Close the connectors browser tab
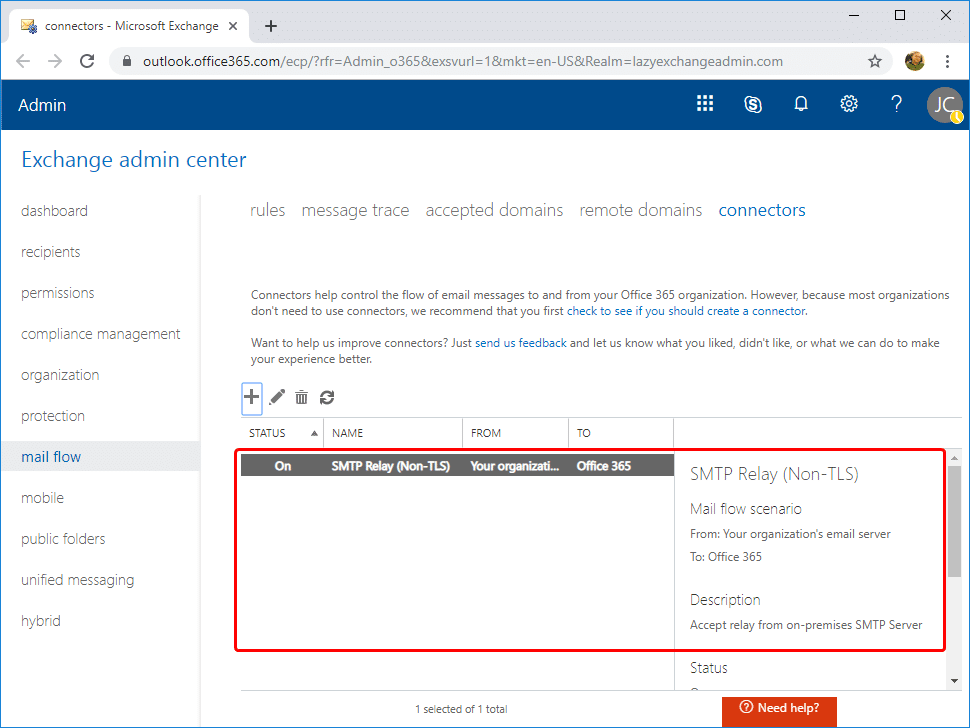 (233, 26)
